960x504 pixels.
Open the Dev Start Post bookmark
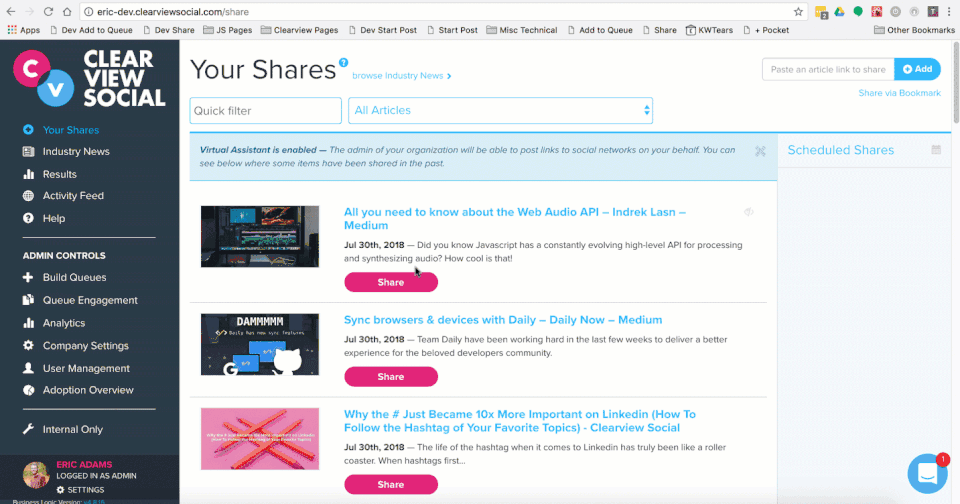click(x=382, y=30)
